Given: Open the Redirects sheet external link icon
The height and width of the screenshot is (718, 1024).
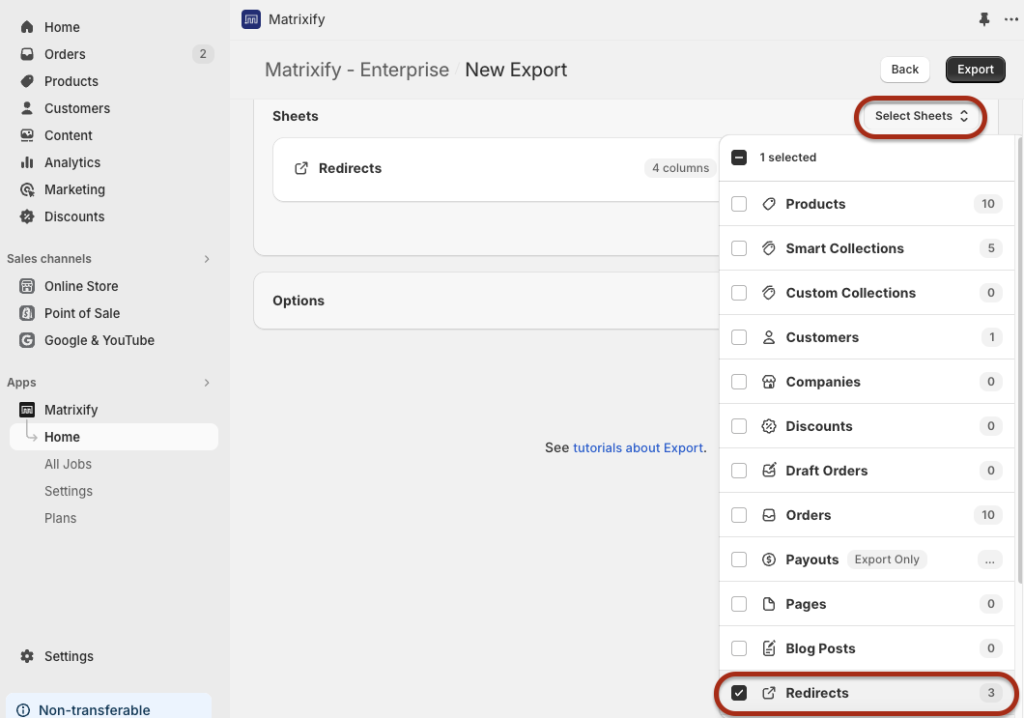Looking at the screenshot, I should 300,168.
